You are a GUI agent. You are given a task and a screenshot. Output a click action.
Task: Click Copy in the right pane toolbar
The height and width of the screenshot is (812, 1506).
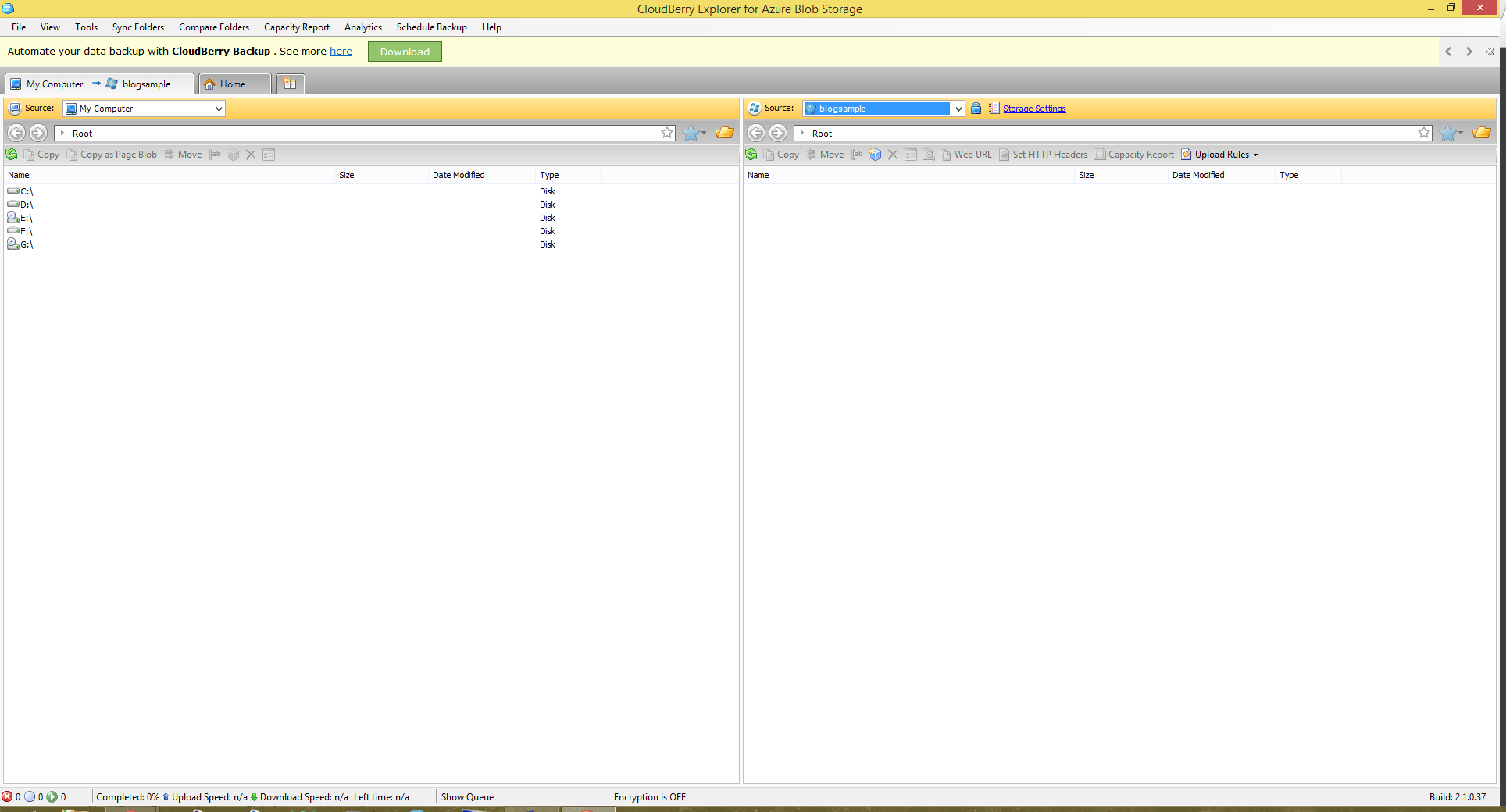[x=781, y=155]
